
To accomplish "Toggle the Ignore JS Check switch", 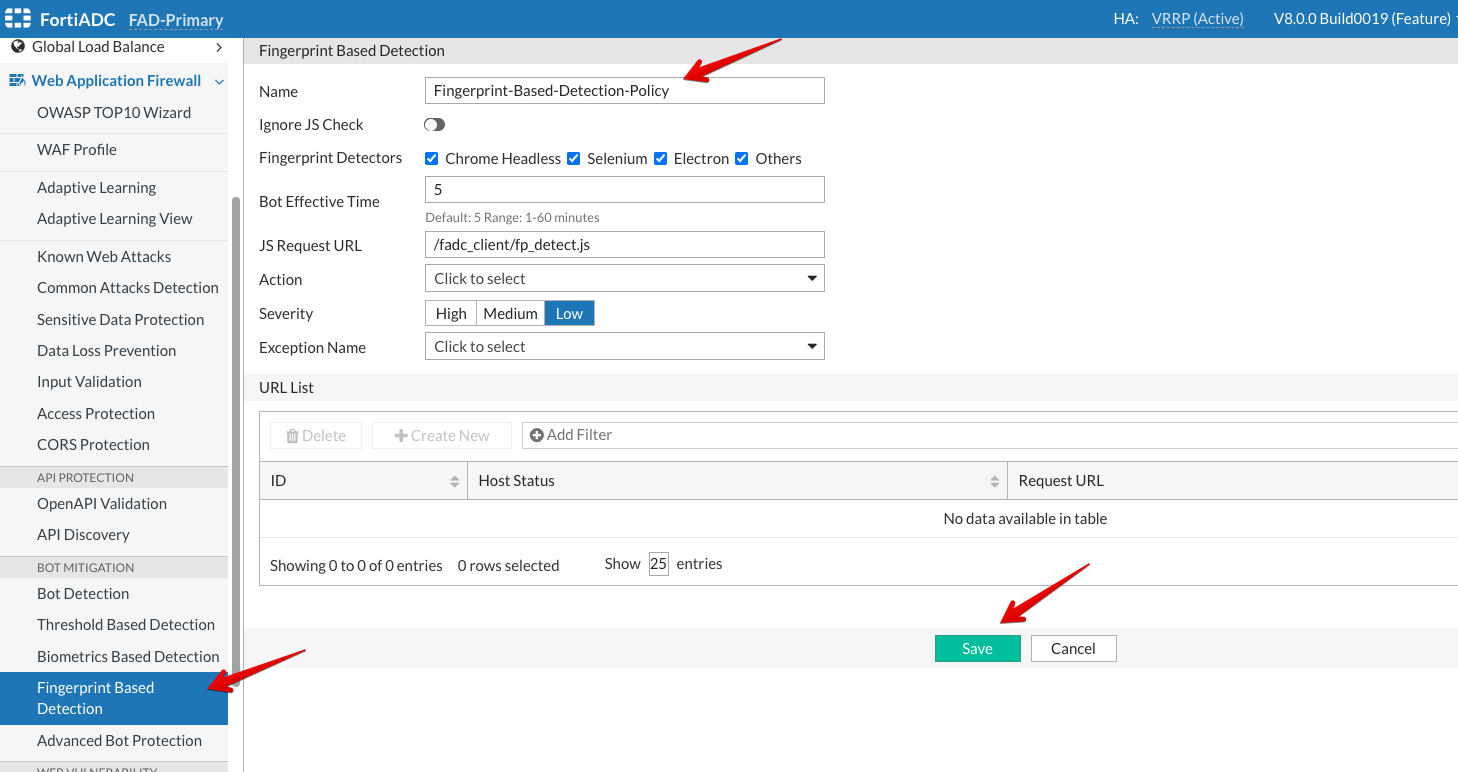I will pos(434,125).
